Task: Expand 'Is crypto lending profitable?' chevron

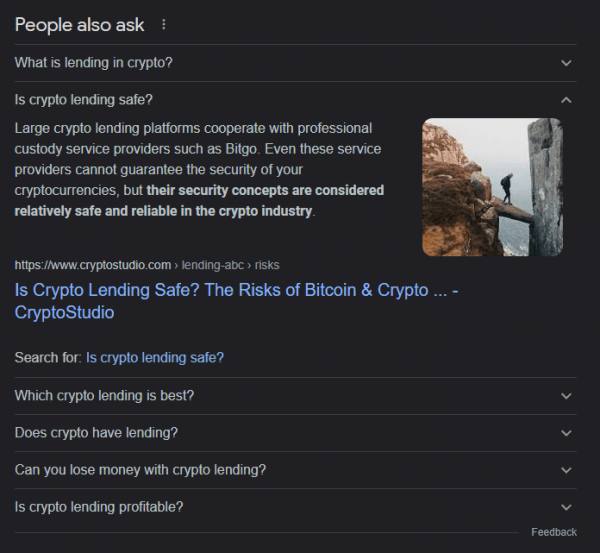Action: tap(566, 507)
